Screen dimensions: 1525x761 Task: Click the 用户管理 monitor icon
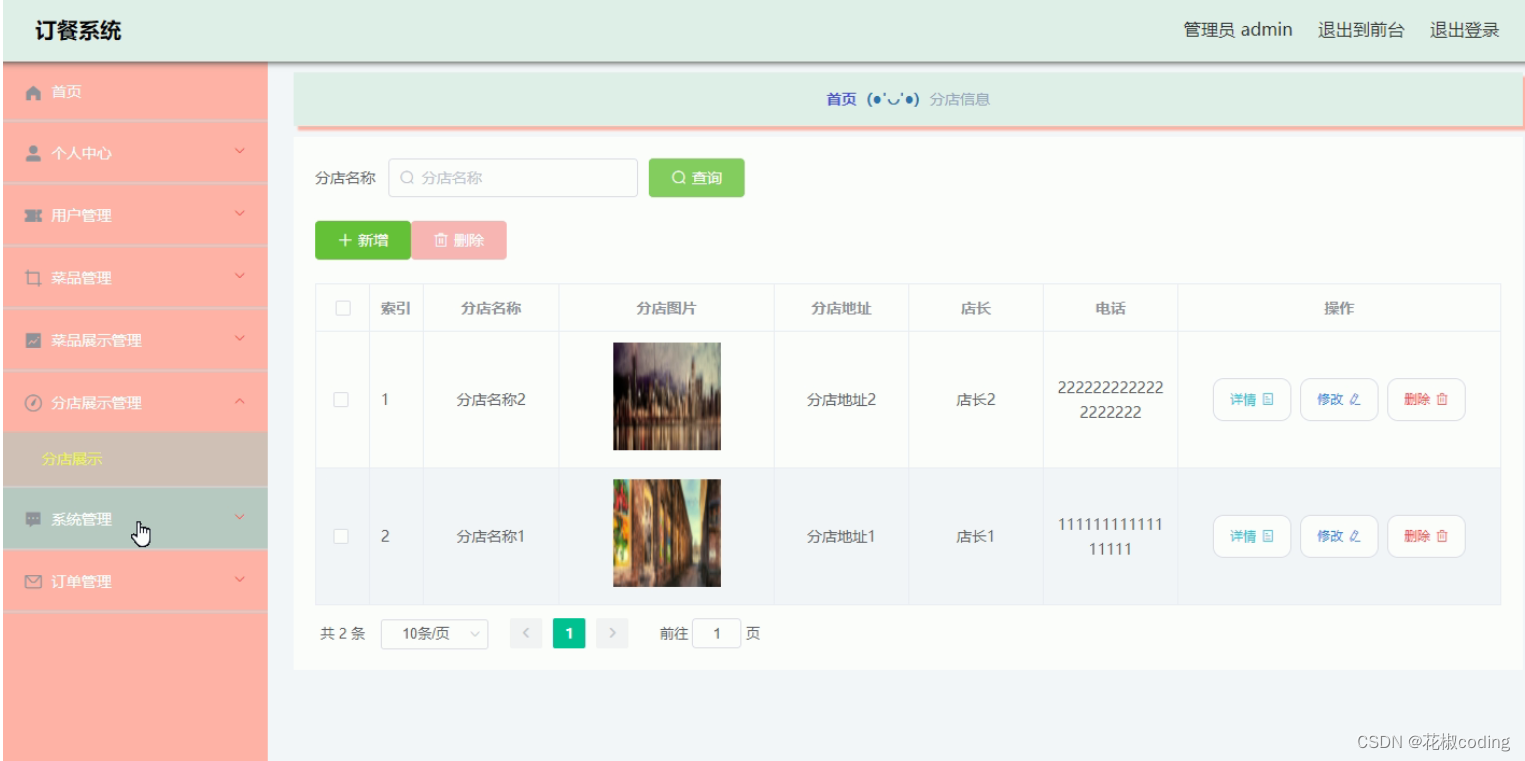[32, 214]
